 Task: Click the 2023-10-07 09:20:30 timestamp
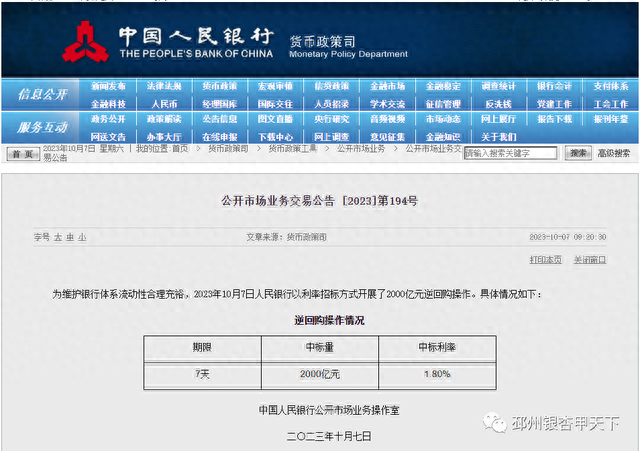(568, 237)
